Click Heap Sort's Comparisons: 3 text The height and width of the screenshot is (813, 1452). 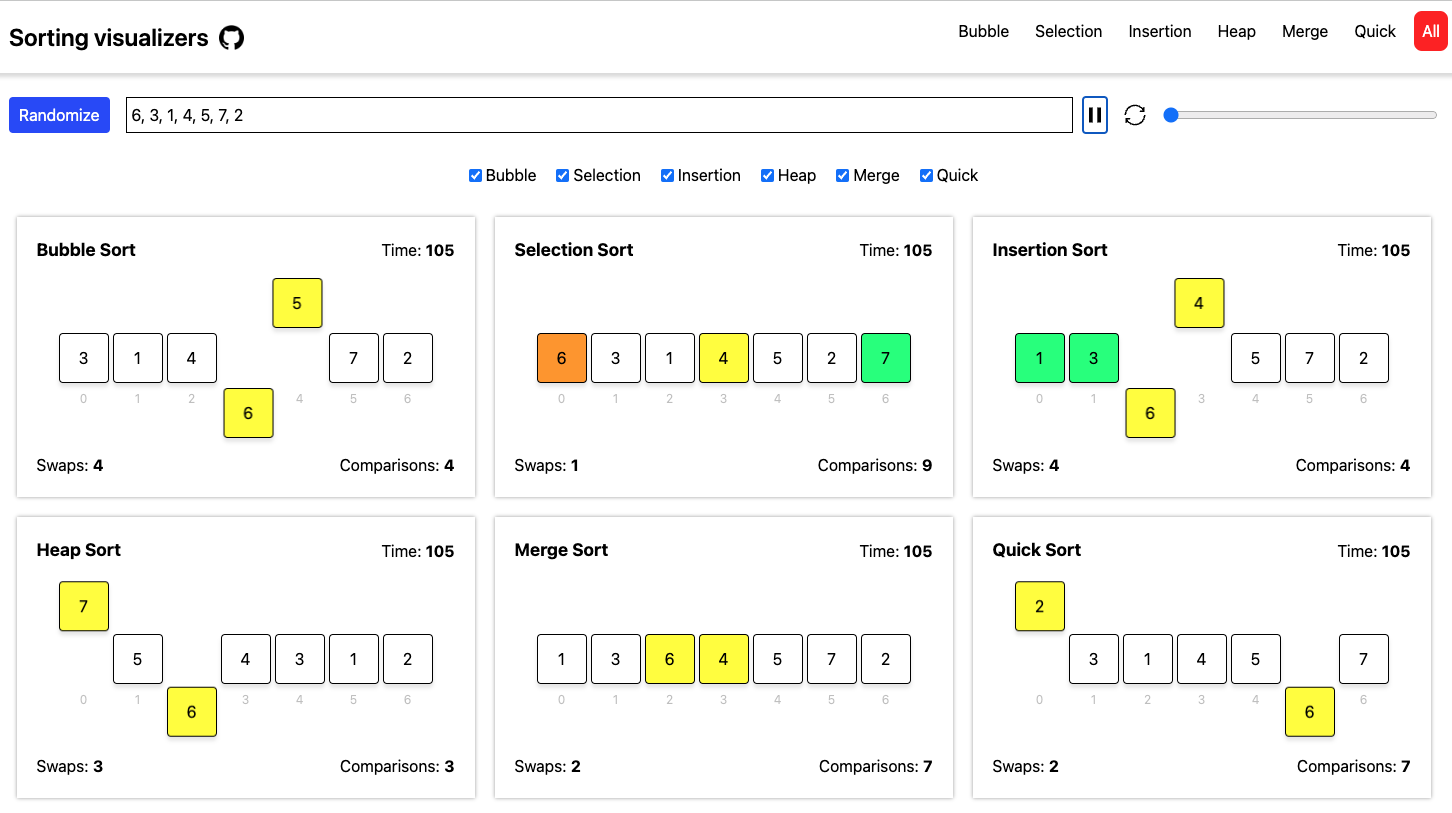(x=397, y=766)
